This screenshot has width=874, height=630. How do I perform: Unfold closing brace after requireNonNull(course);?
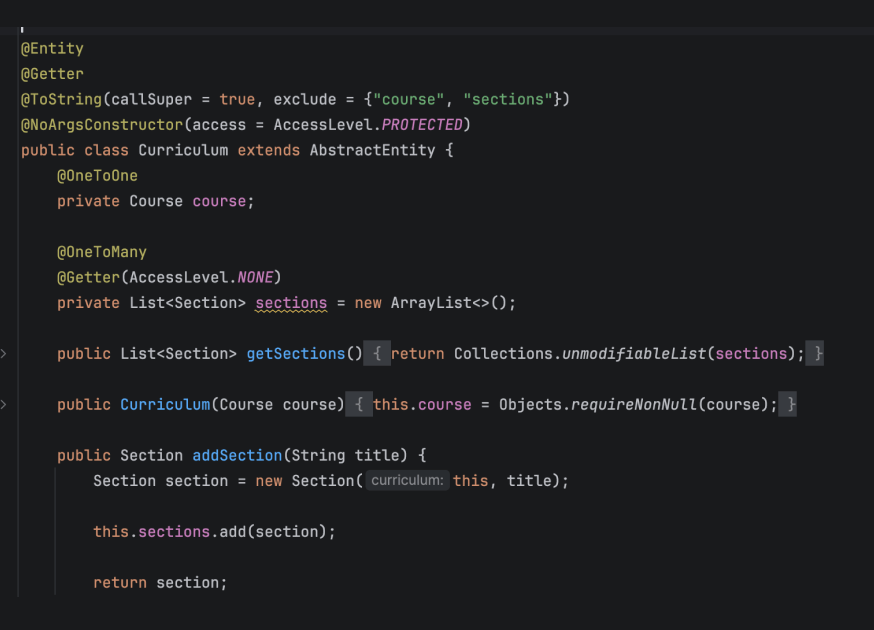click(788, 404)
